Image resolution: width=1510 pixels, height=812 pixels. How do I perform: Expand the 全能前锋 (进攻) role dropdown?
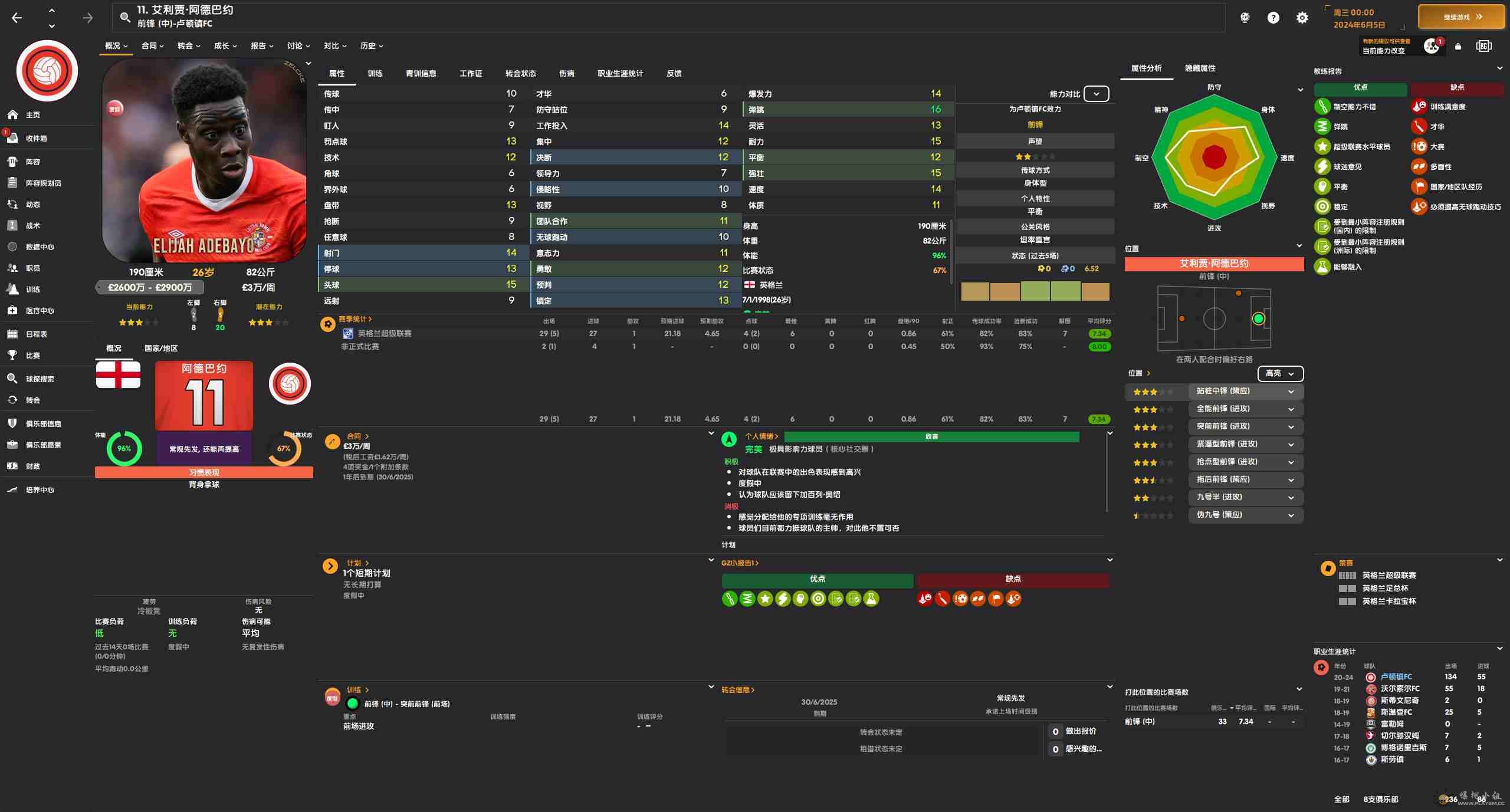(x=1245, y=409)
